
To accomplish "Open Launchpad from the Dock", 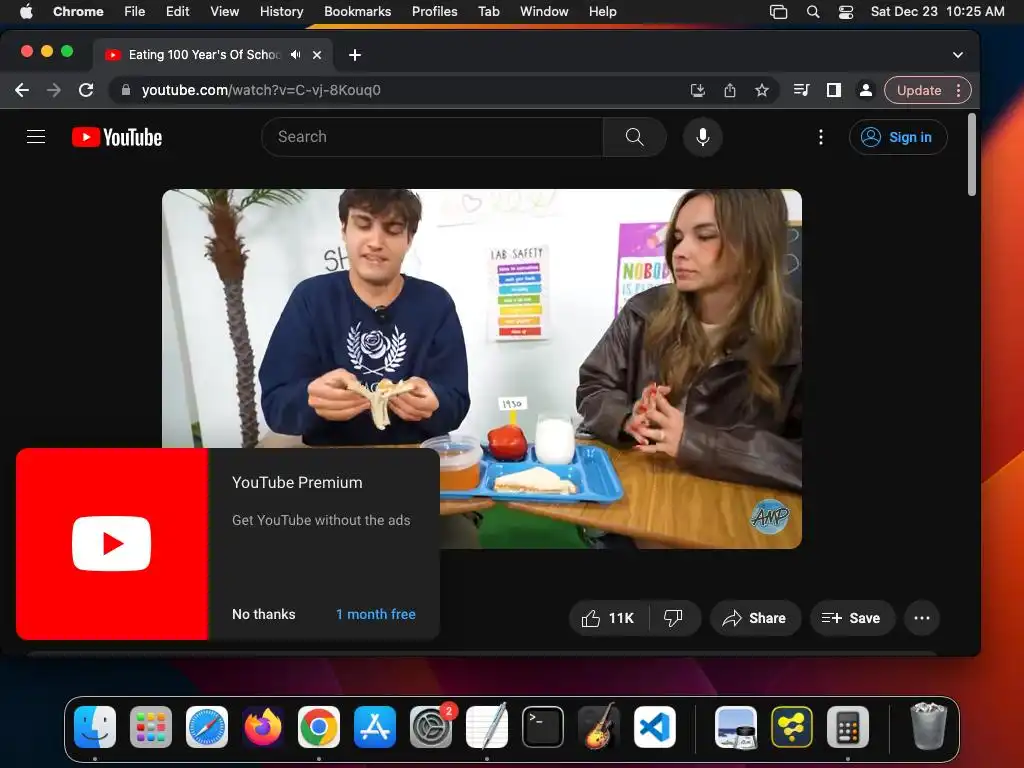I will point(151,727).
